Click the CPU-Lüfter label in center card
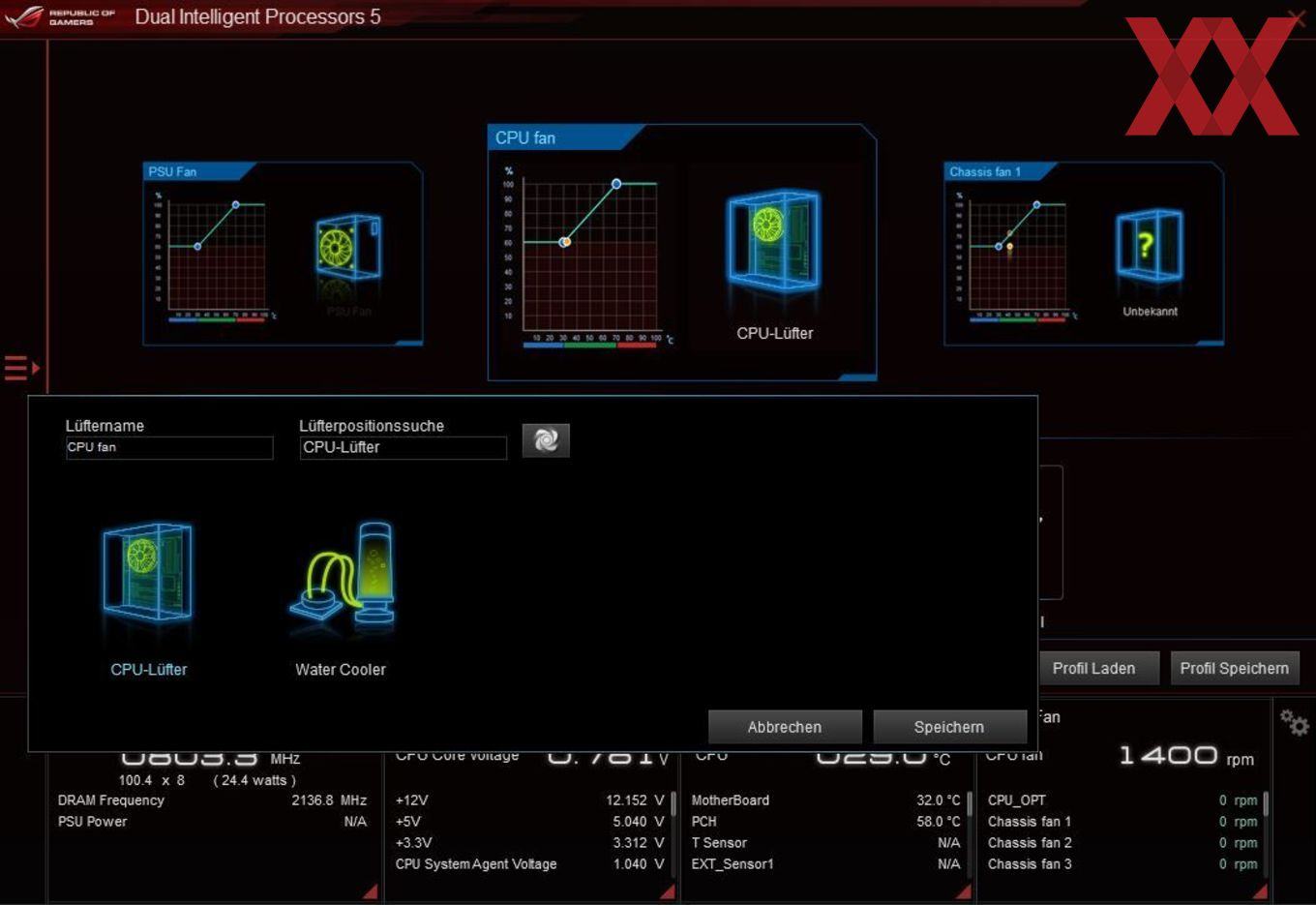 click(775, 333)
